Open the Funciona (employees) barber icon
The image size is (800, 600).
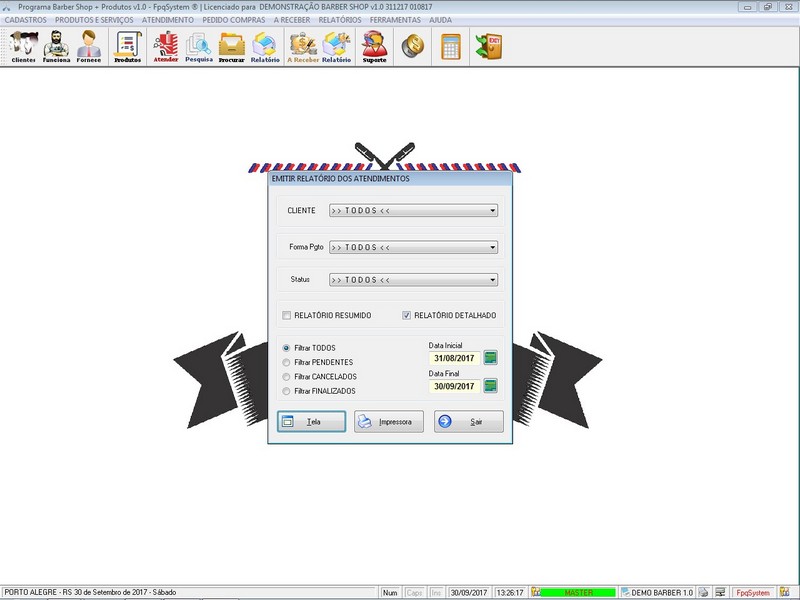coord(56,47)
